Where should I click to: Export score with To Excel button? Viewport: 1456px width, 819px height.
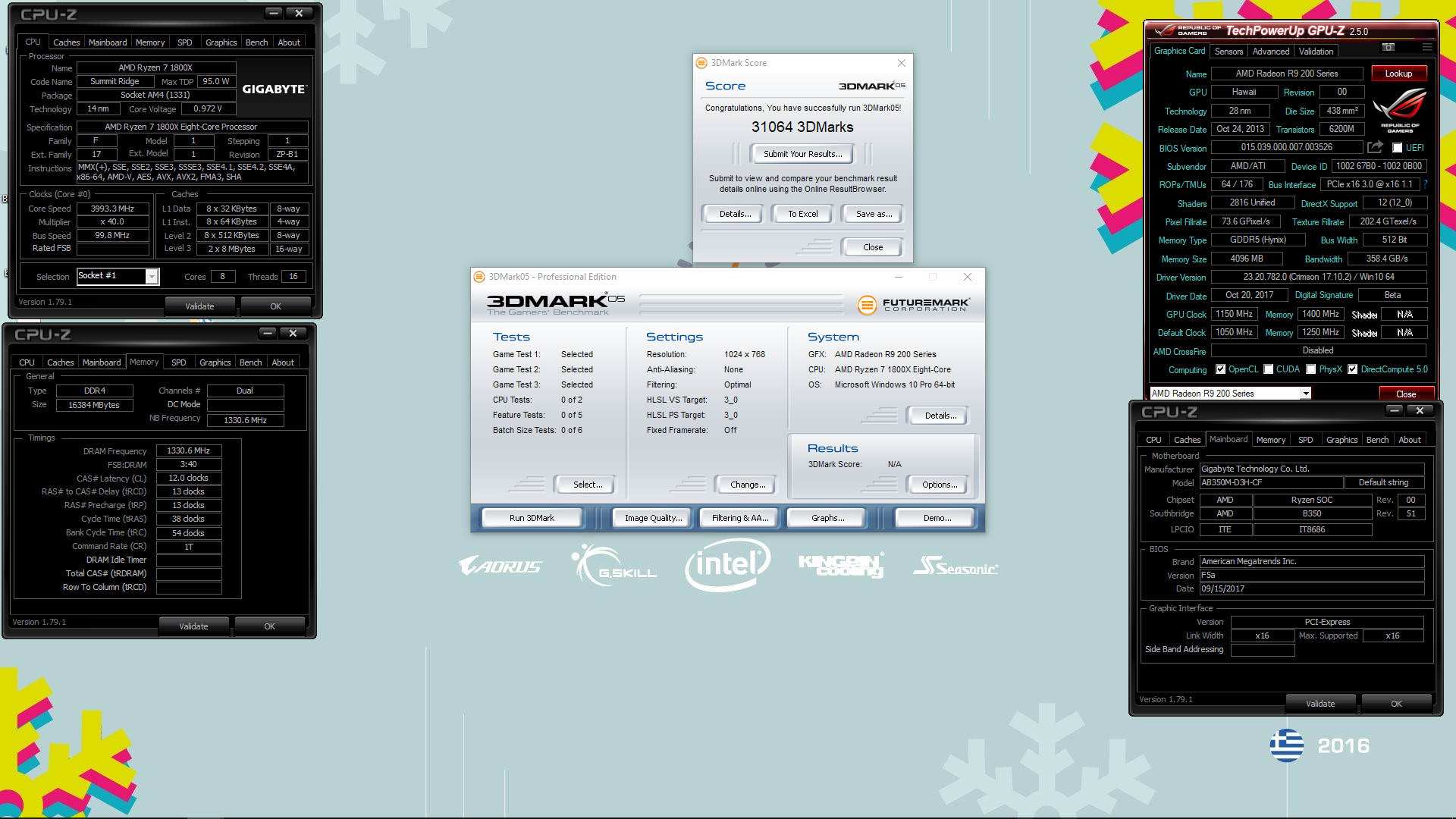[802, 214]
